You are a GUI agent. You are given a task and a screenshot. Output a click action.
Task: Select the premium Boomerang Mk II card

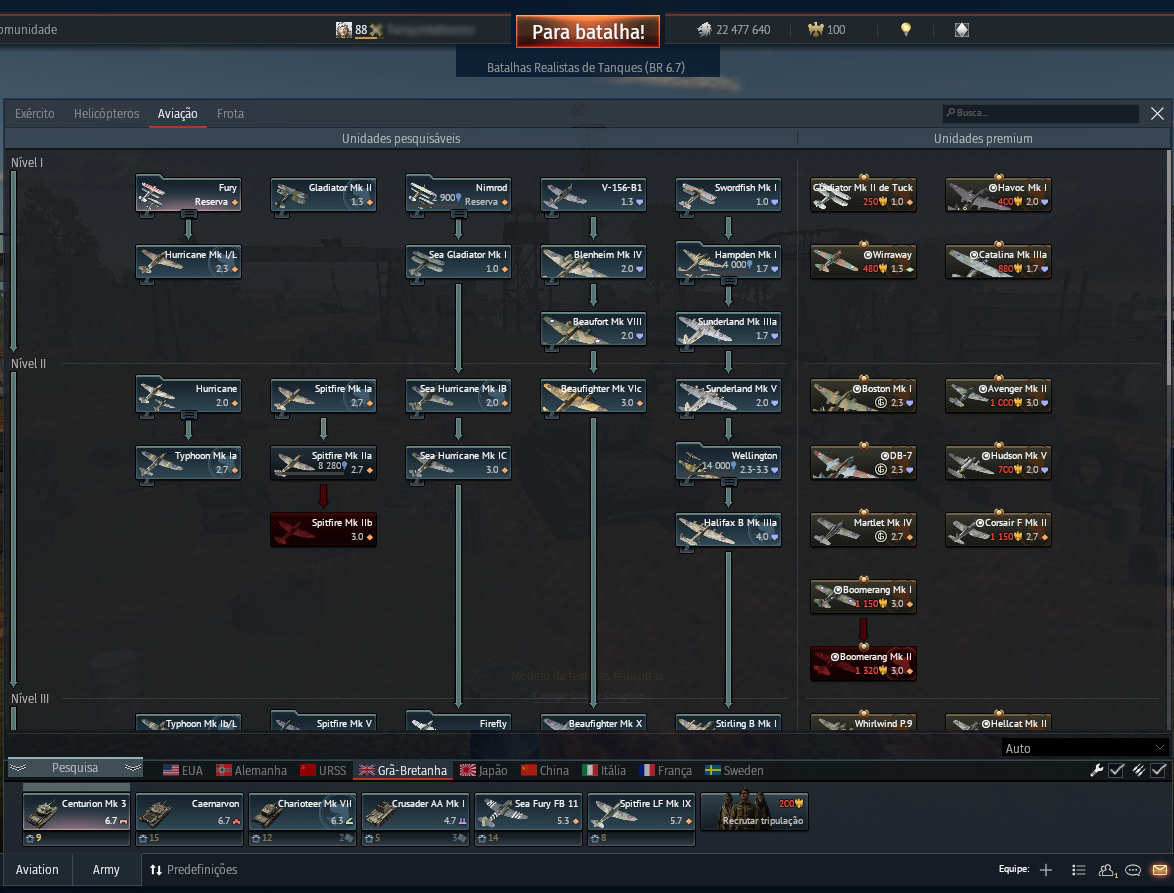(863, 663)
